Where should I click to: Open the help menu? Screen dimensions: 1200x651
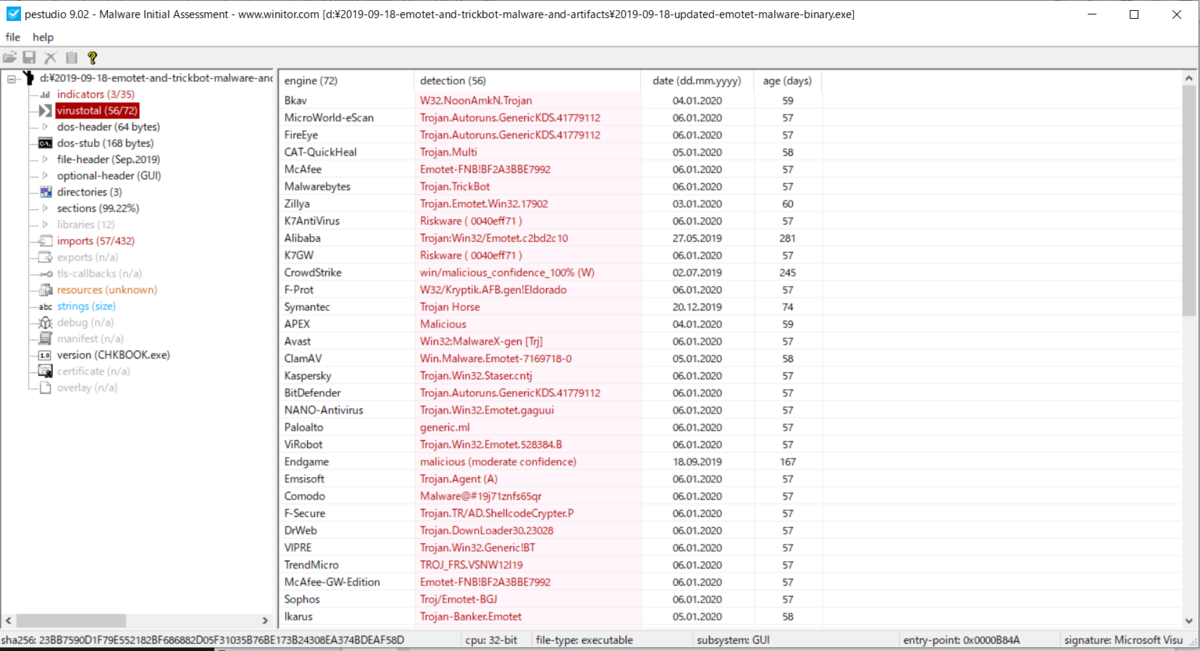tap(43, 37)
